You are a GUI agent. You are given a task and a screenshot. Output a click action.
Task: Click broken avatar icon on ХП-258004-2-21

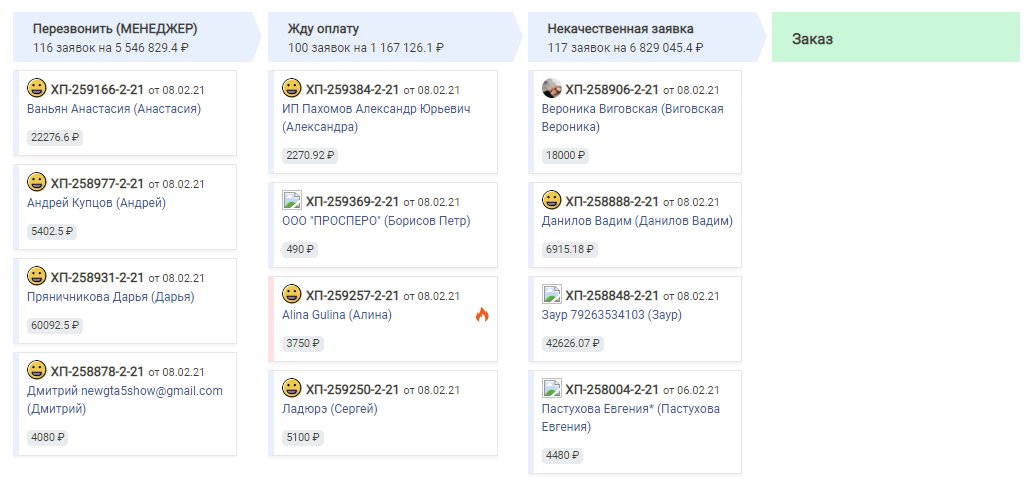pos(551,388)
